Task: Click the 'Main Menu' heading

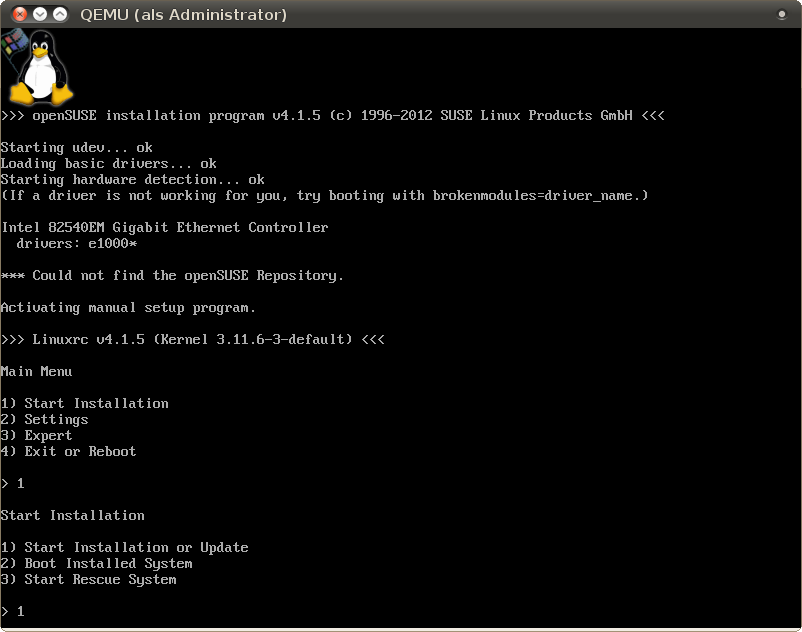Action: click(x=37, y=371)
